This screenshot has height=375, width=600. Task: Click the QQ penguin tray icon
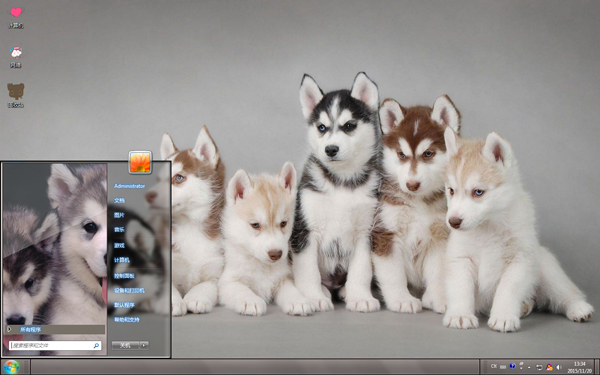[x=549, y=367]
